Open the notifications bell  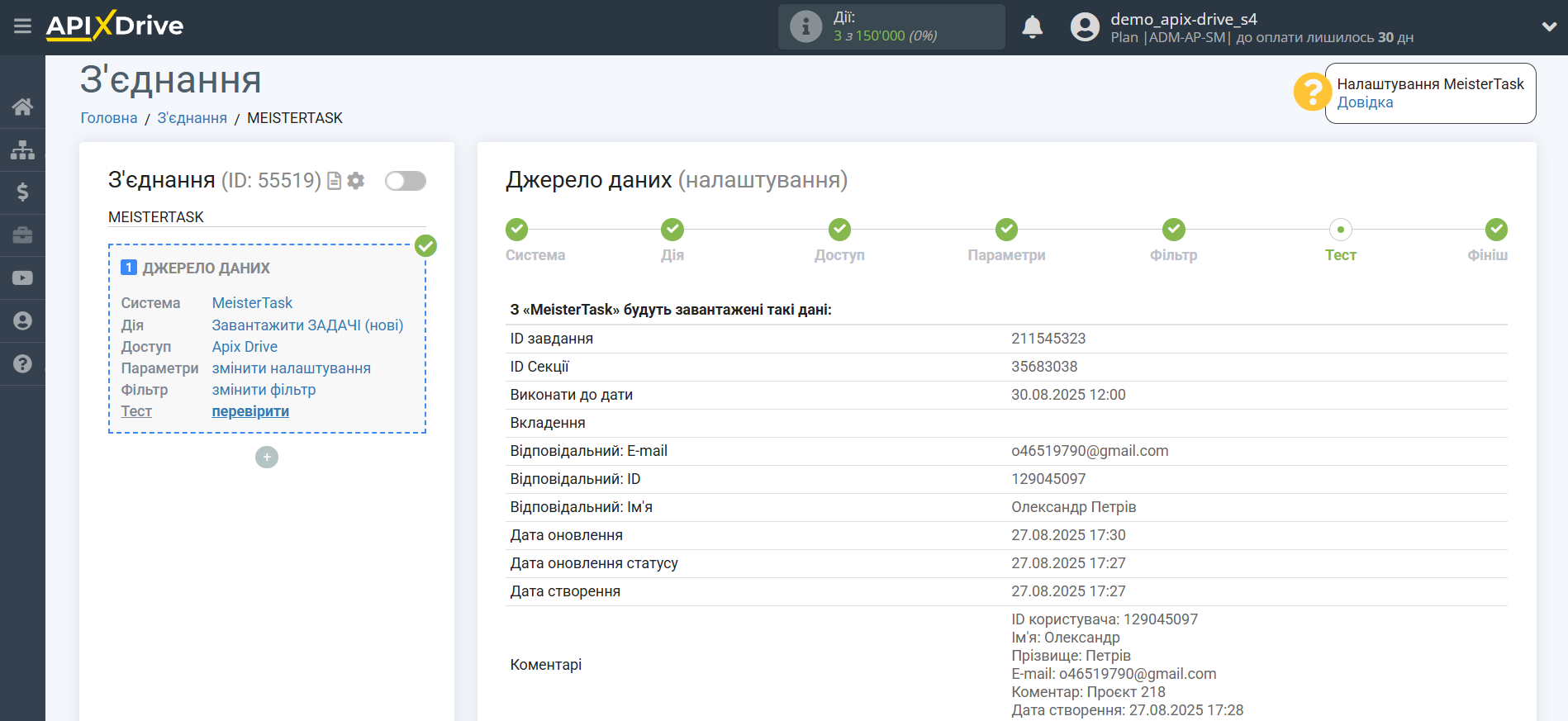coord(1032,27)
